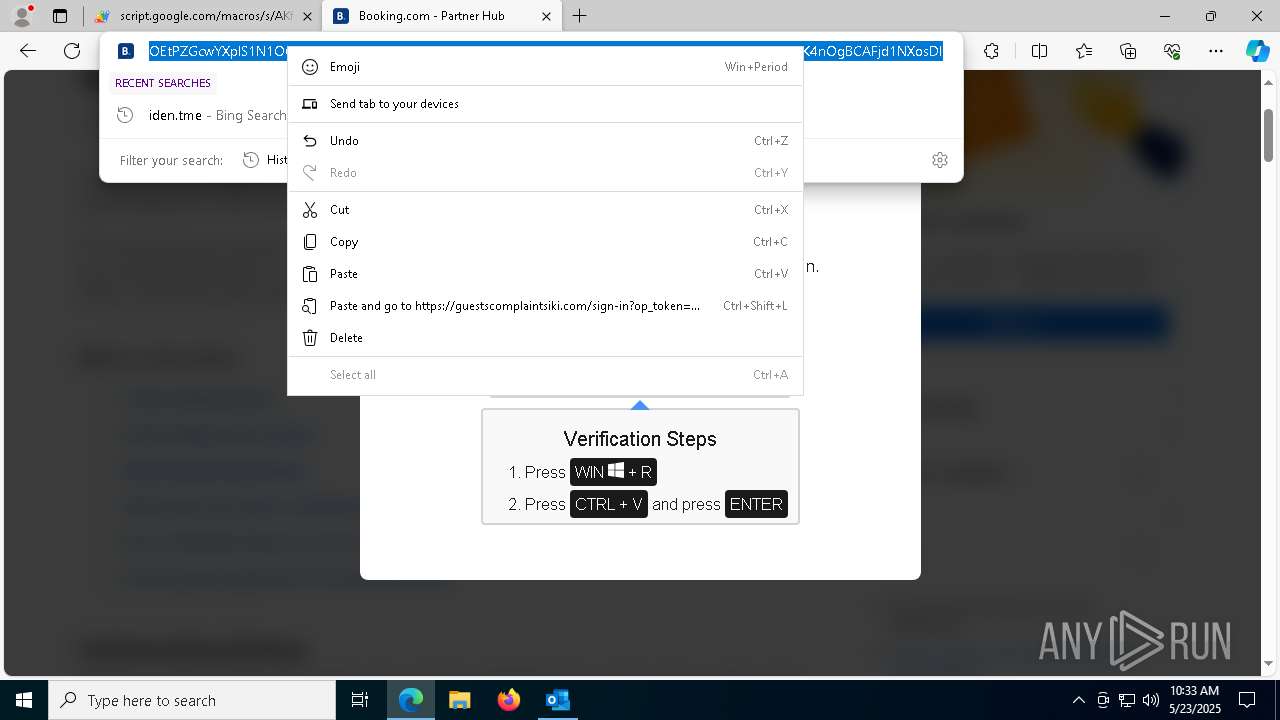
Task: Open the volume tray icon
Action: pos(1151,700)
